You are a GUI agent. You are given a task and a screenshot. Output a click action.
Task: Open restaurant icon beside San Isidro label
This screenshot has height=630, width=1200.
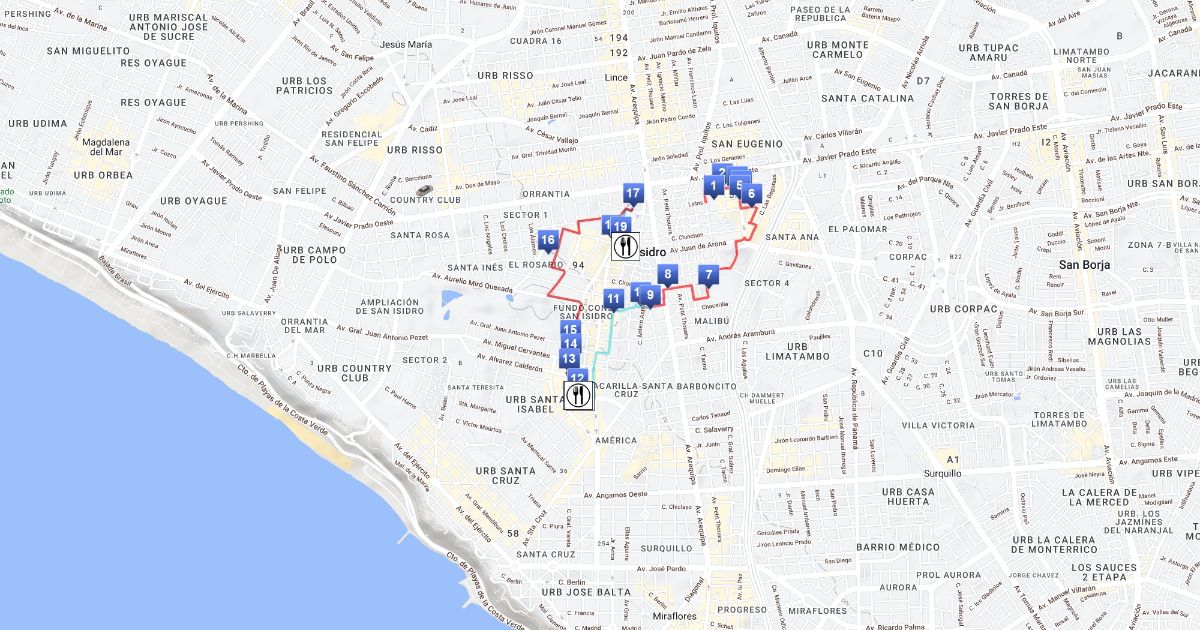626,247
